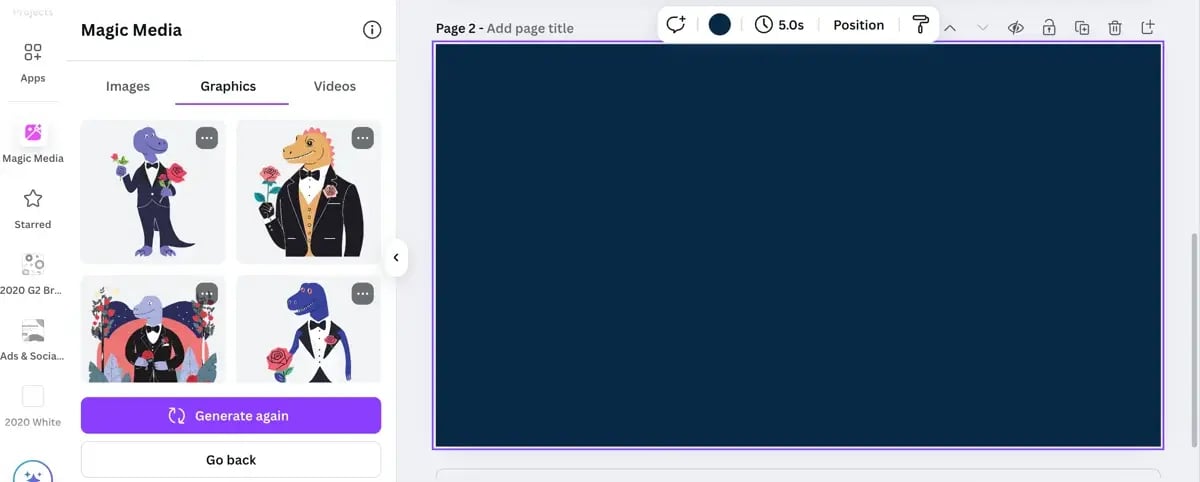Open more options on orange dinosaur graphic
The image size is (1200, 482).
[363, 138]
